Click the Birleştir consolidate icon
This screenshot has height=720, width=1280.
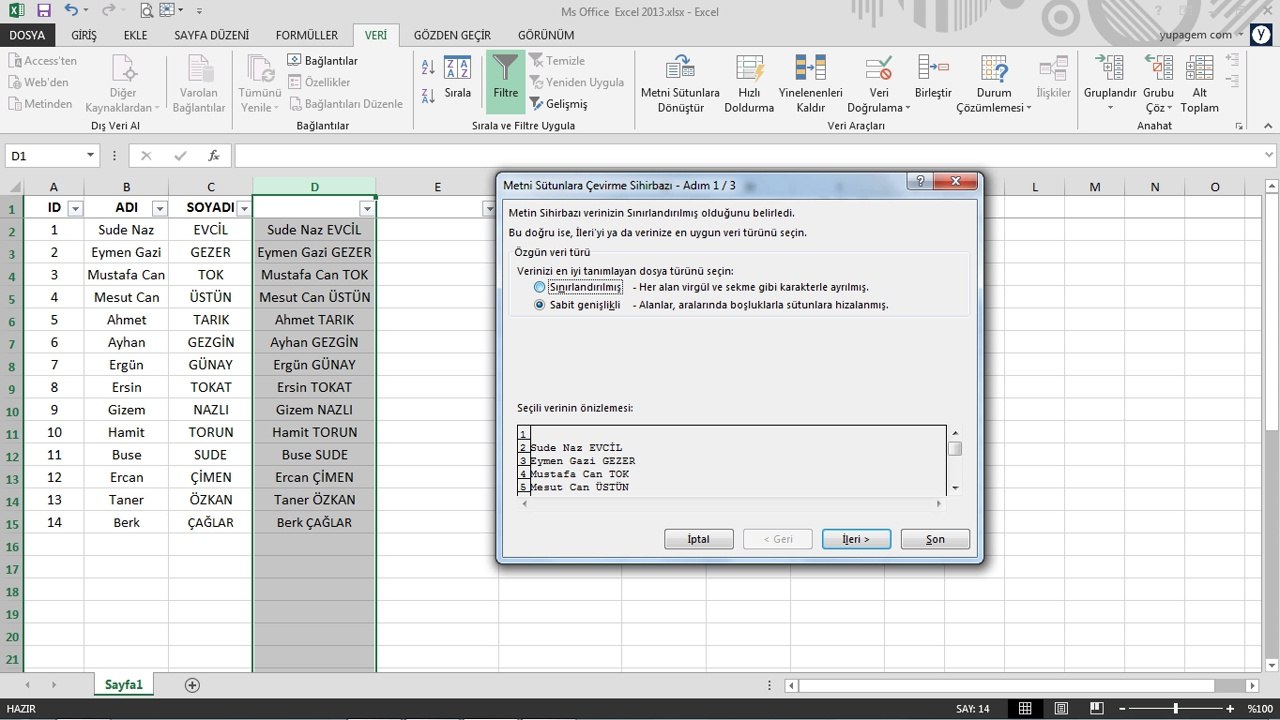coord(933,67)
